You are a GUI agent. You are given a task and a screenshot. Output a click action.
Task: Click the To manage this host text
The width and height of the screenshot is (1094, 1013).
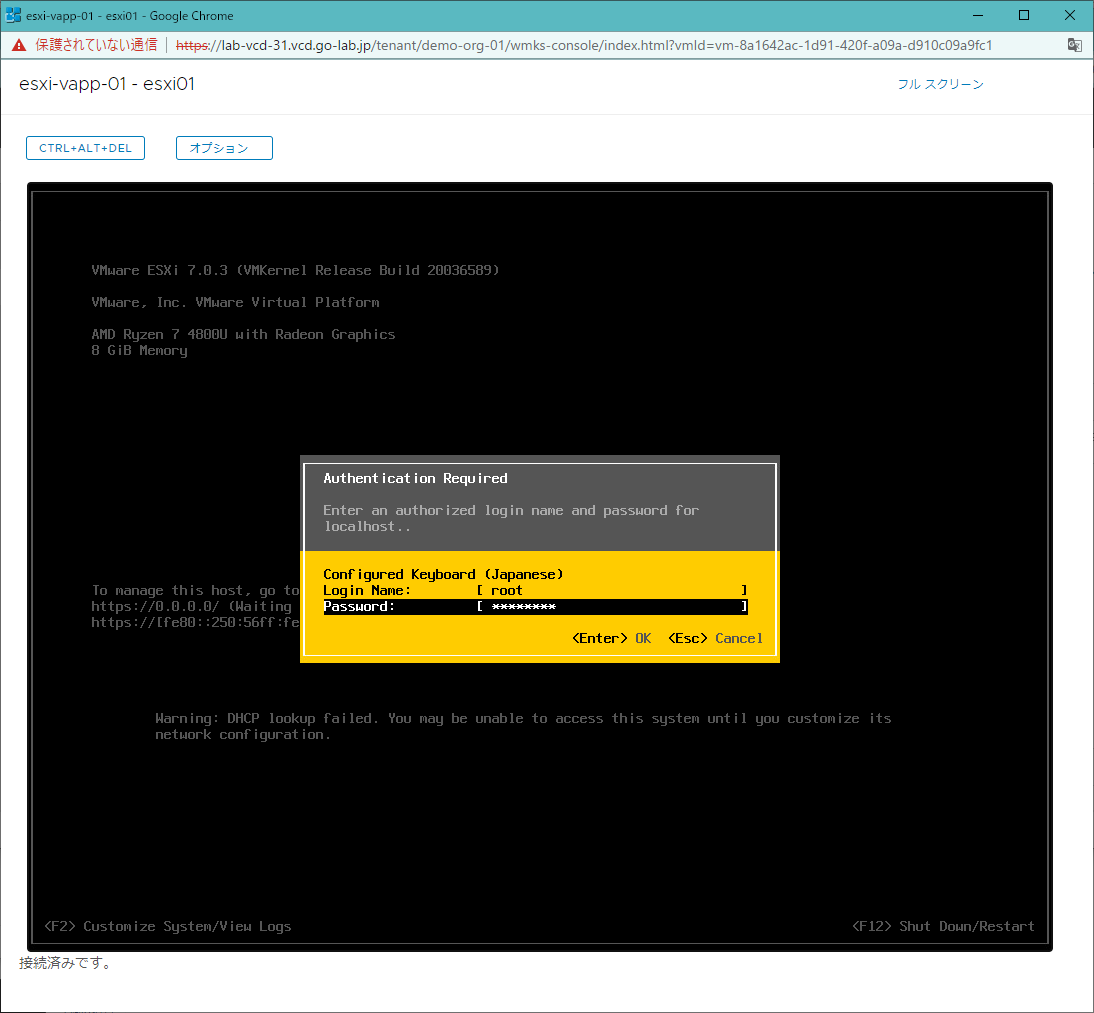pyautogui.click(x=195, y=590)
